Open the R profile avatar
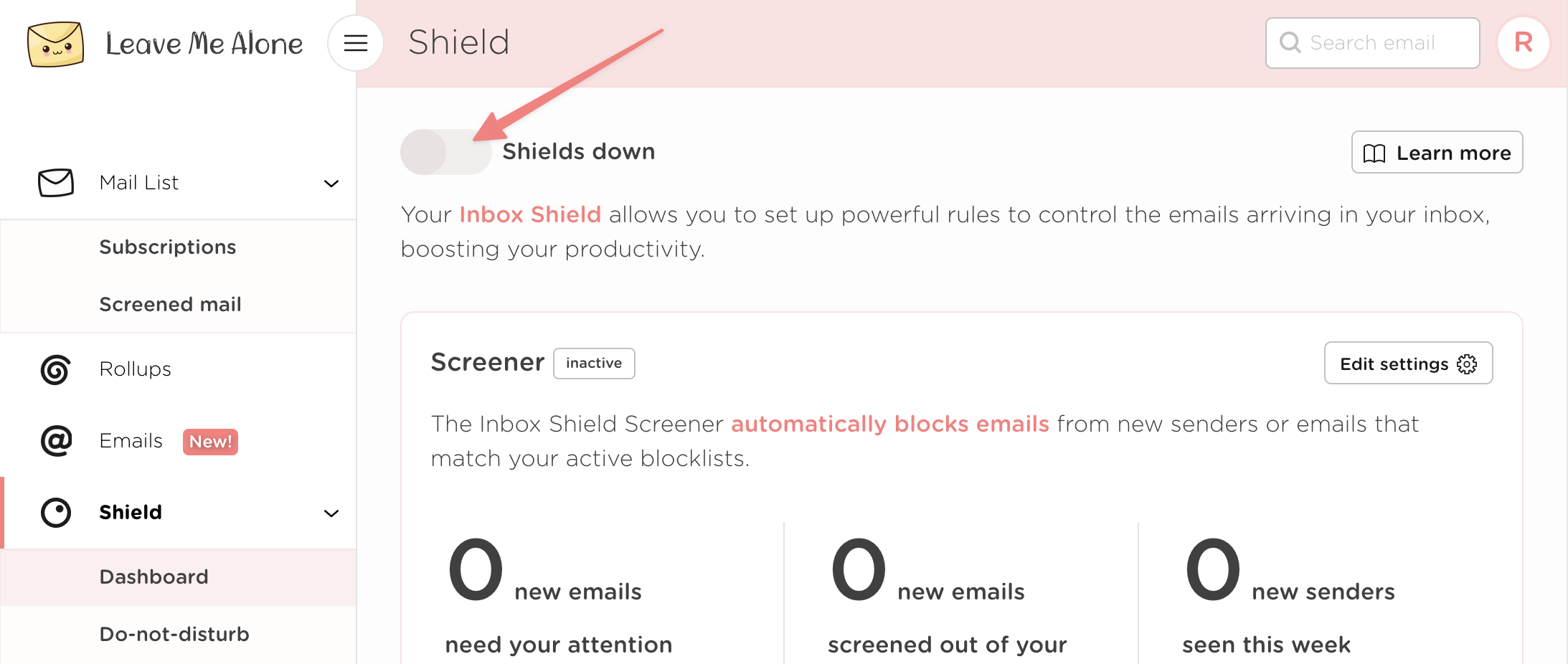 pos(1522,43)
